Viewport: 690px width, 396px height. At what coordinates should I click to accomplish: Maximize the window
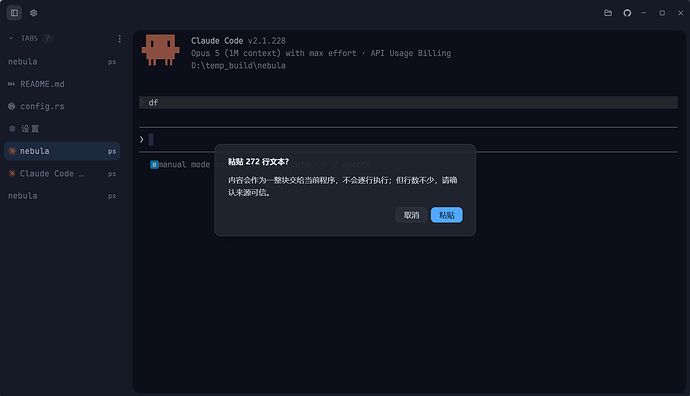pyautogui.click(x=662, y=13)
